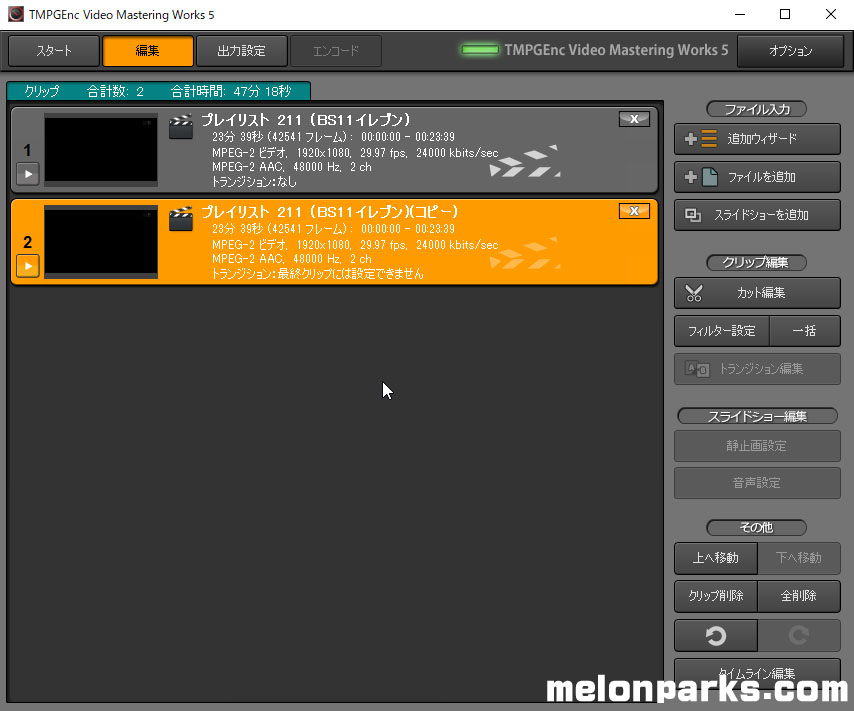Maximize the TMPGEnc window
Screen dimensions: 854x711
[x=785, y=14]
